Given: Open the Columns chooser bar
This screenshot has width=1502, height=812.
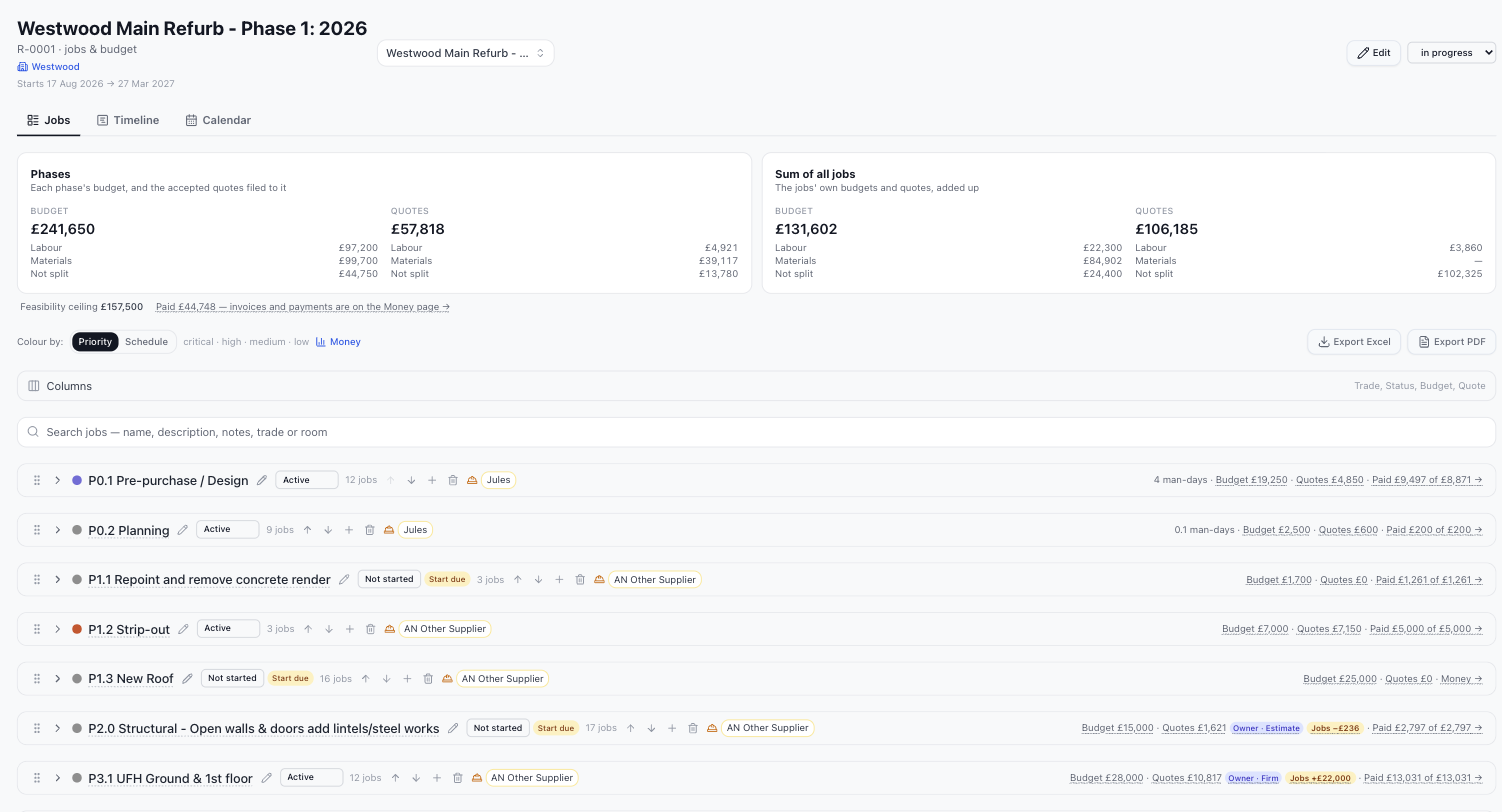Looking at the screenshot, I should 756,386.
